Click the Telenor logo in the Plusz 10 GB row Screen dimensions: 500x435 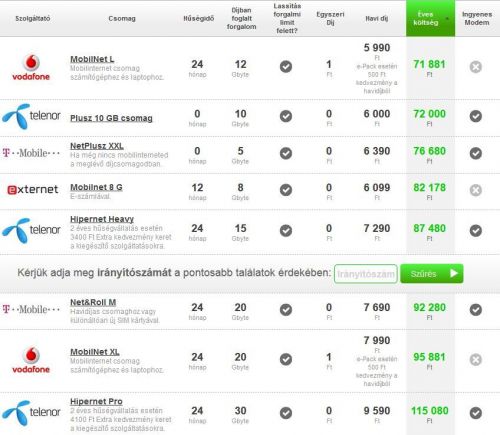tap(31, 116)
